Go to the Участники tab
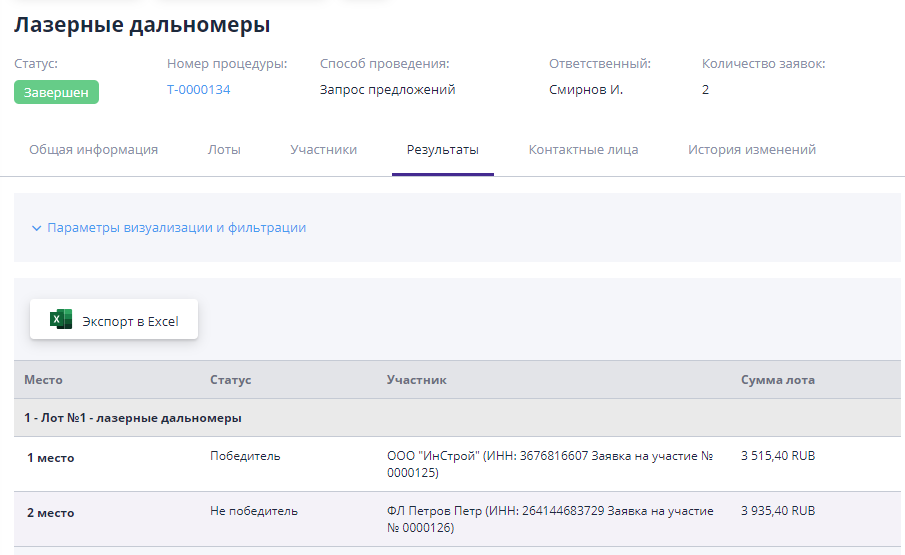 pyautogui.click(x=323, y=150)
